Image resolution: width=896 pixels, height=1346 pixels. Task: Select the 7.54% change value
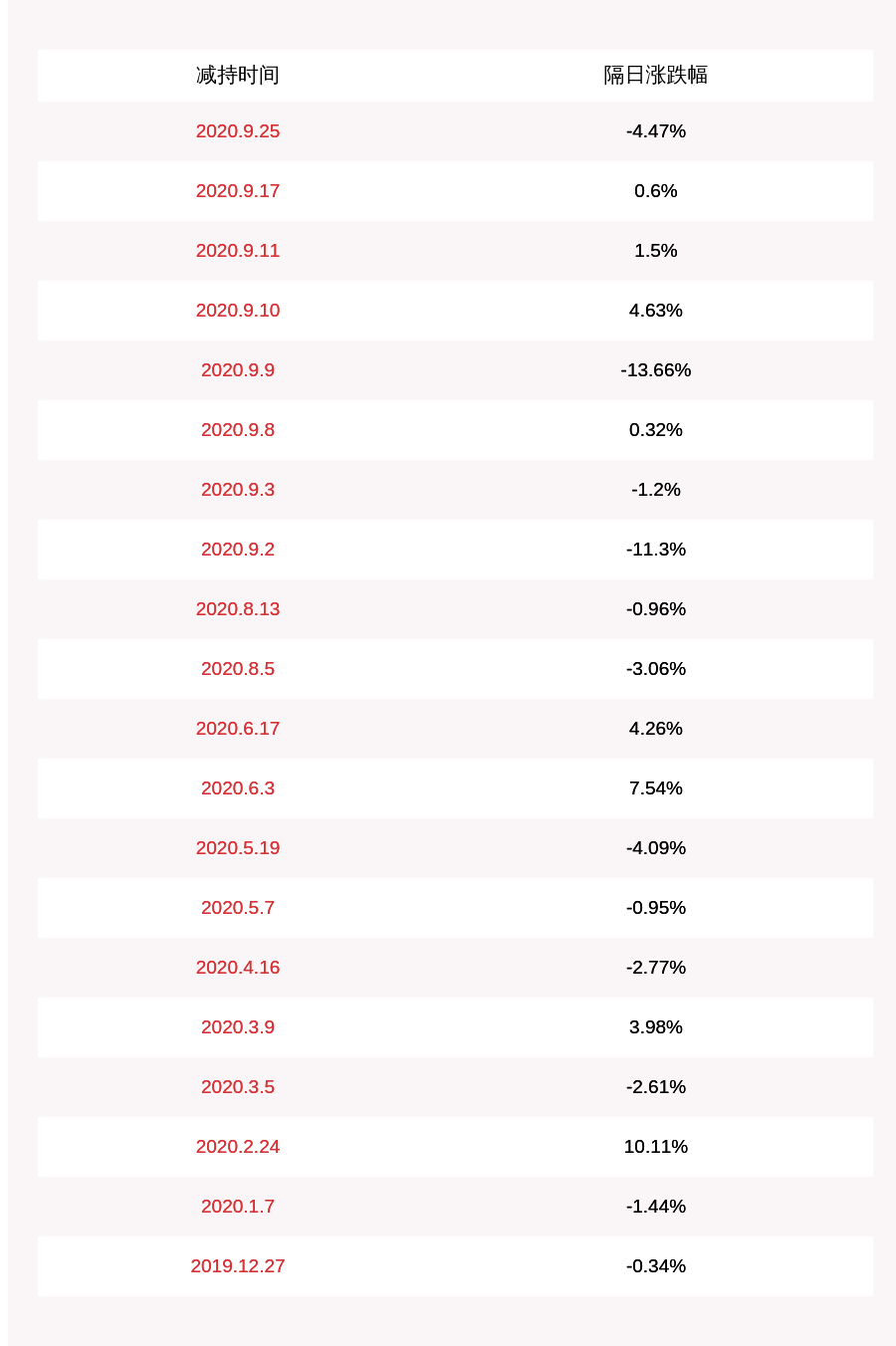(655, 788)
